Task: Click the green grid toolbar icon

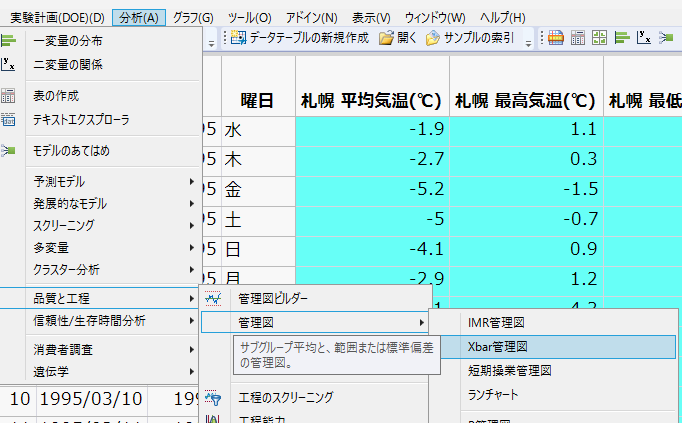Action: point(599,38)
